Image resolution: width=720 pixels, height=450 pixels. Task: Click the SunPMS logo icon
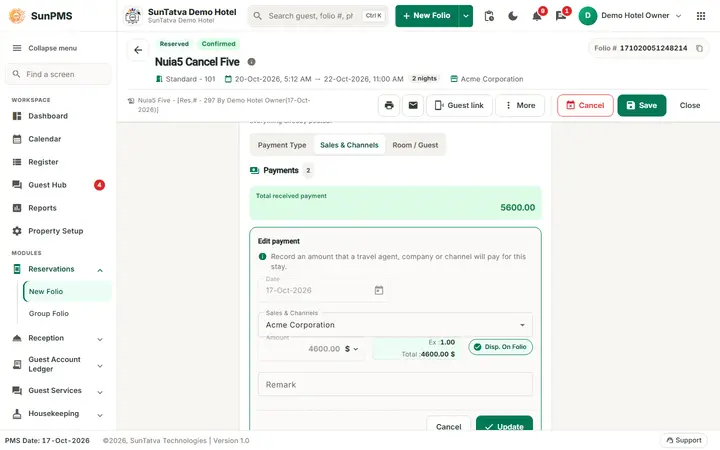point(17,16)
